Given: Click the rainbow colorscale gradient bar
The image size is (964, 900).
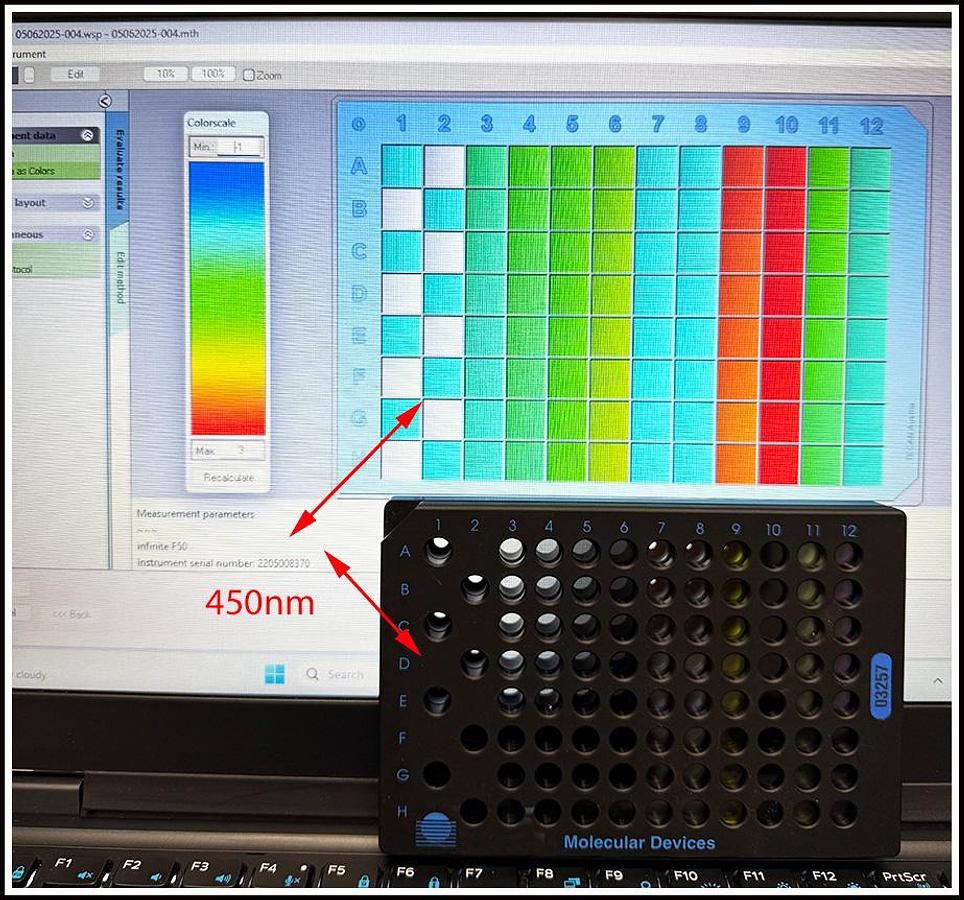Looking at the screenshot, I should [x=227, y=298].
